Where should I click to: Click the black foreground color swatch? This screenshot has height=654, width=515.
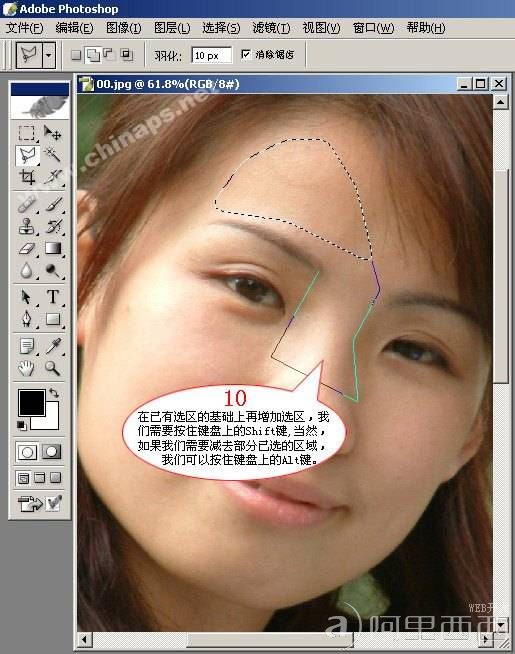pyautogui.click(x=31, y=402)
